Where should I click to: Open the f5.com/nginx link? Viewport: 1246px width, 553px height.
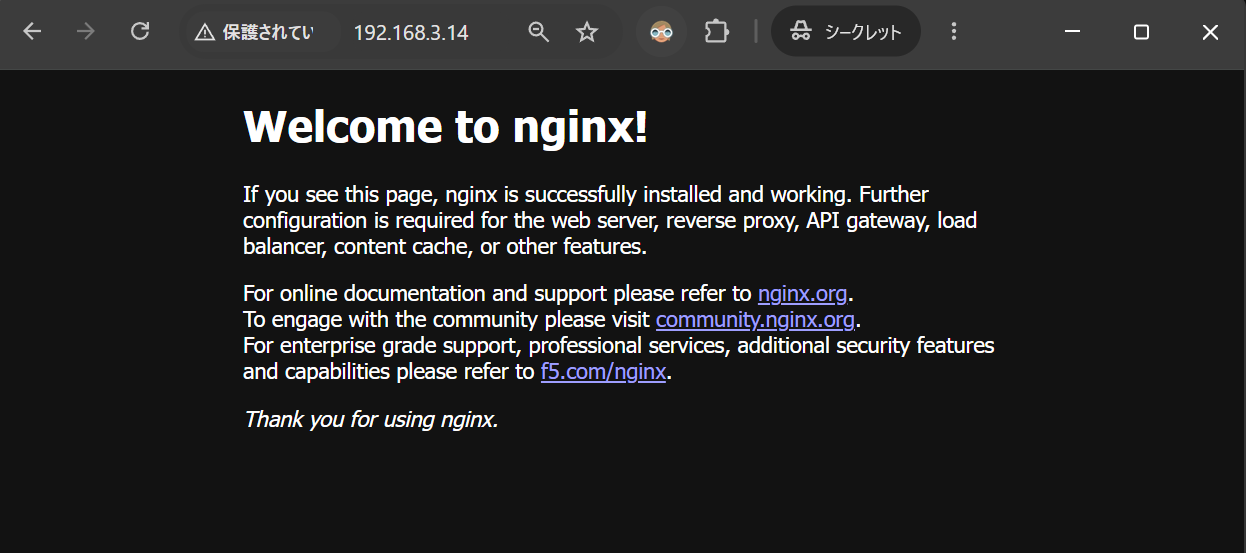point(603,372)
